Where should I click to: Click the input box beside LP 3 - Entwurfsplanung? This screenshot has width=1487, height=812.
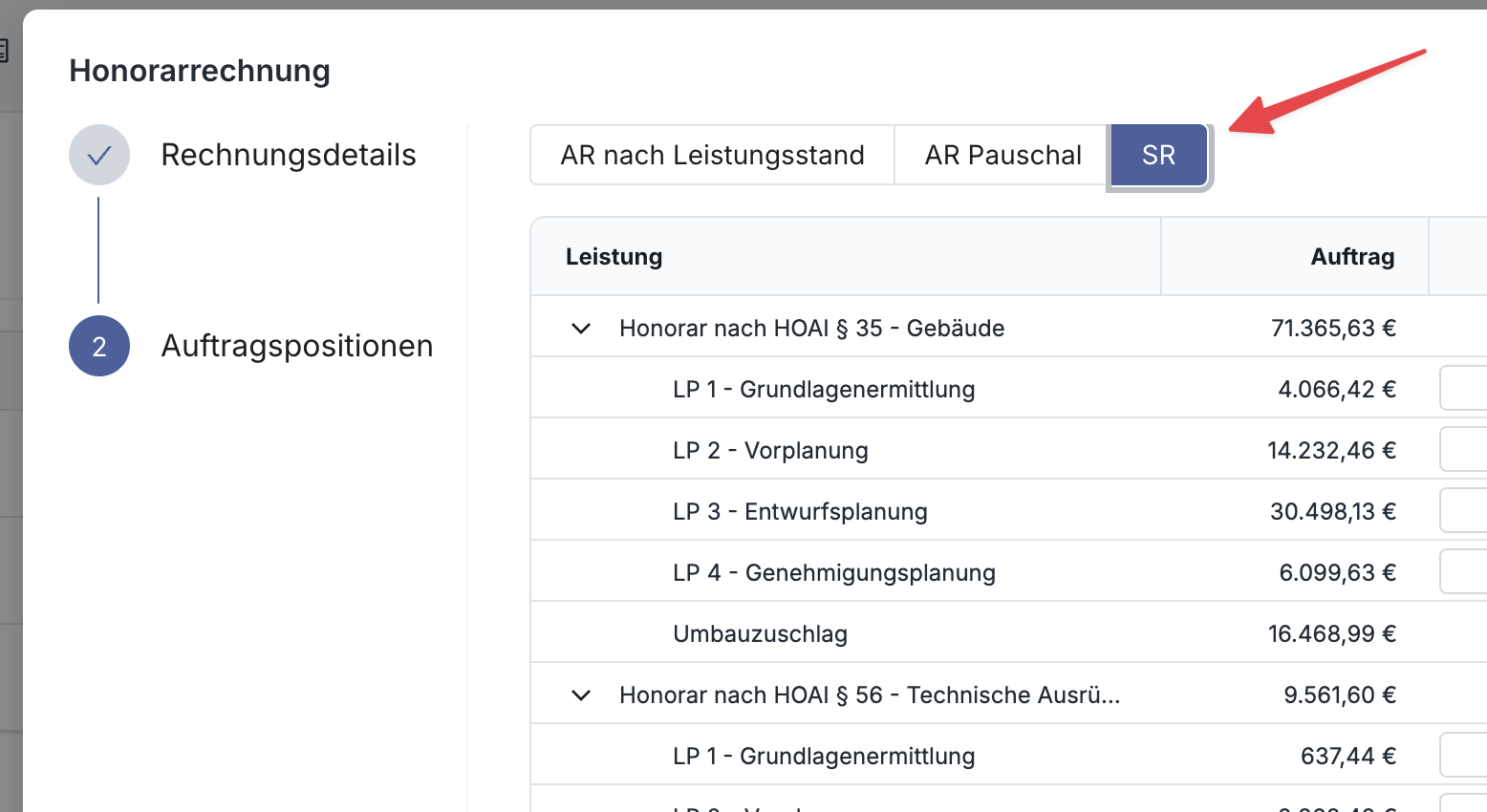(x=1463, y=511)
